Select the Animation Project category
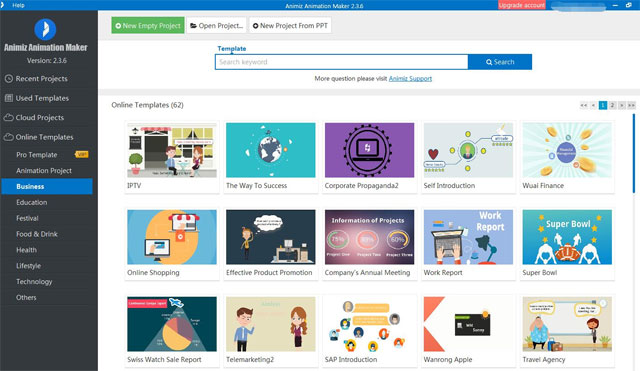The width and height of the screenshot is (640, 371). [x=44, y=171]
